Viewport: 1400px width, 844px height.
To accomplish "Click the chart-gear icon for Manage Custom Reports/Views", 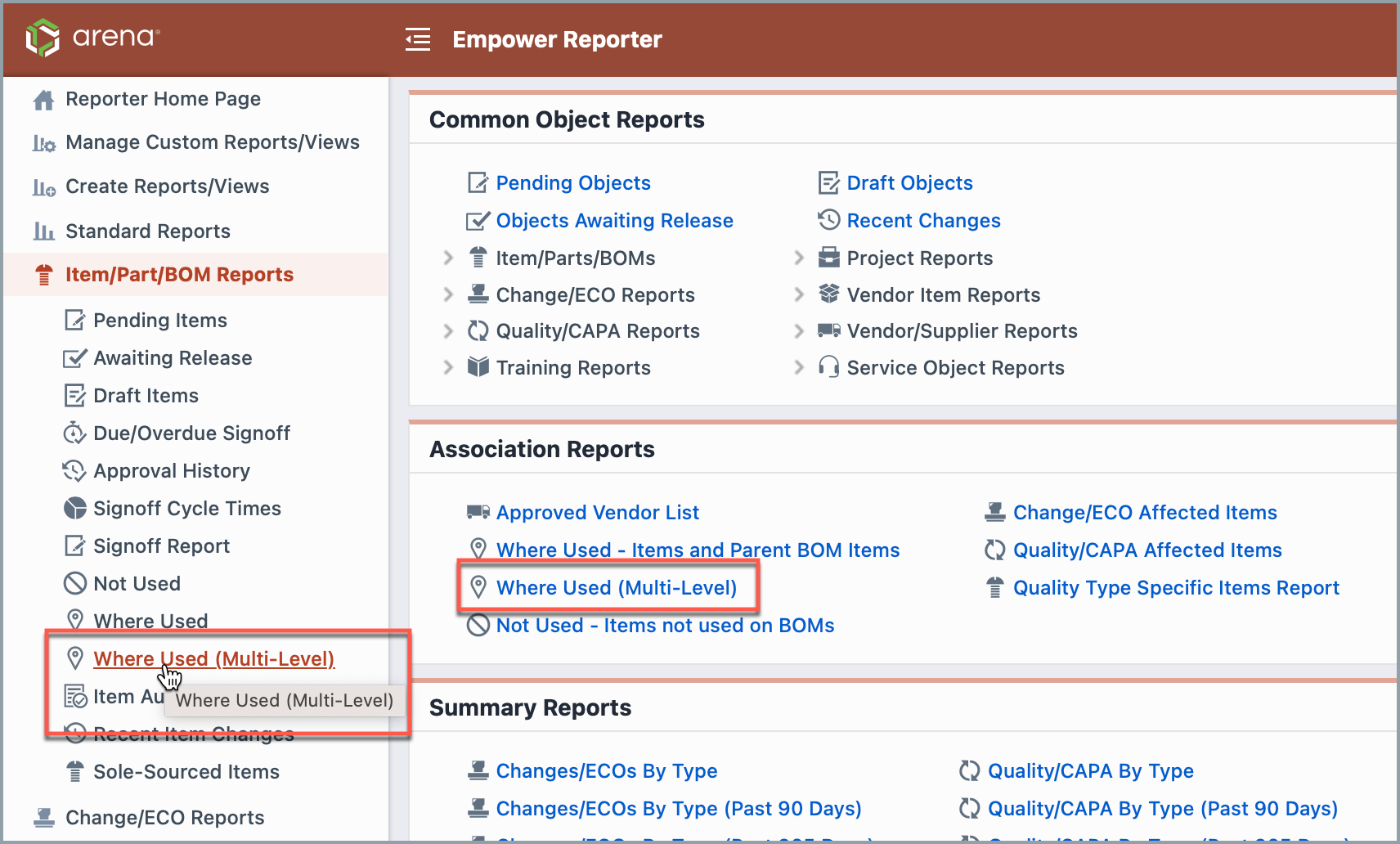I will (43, 143).
